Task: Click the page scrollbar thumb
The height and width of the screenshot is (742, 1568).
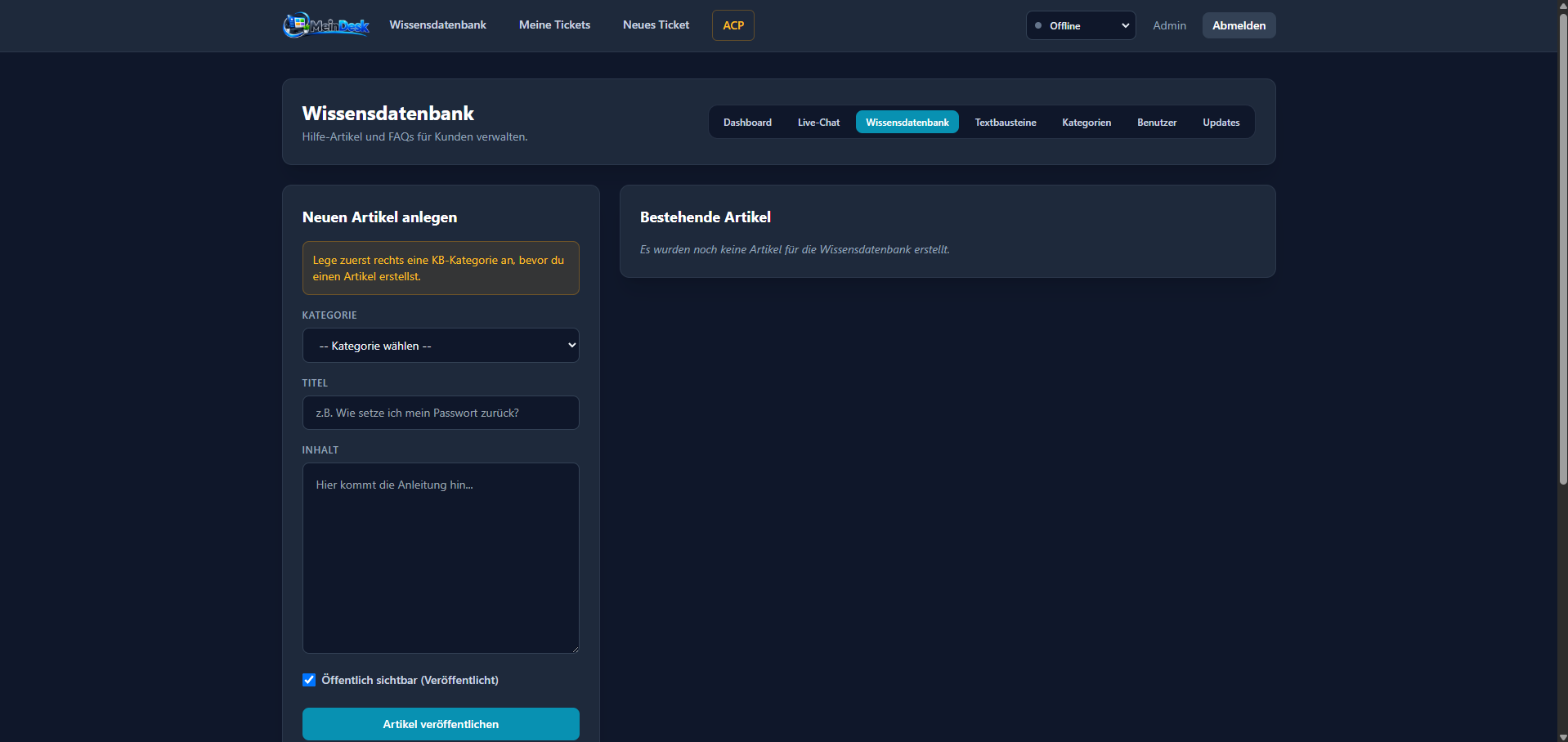Action: pos(1563,249)
